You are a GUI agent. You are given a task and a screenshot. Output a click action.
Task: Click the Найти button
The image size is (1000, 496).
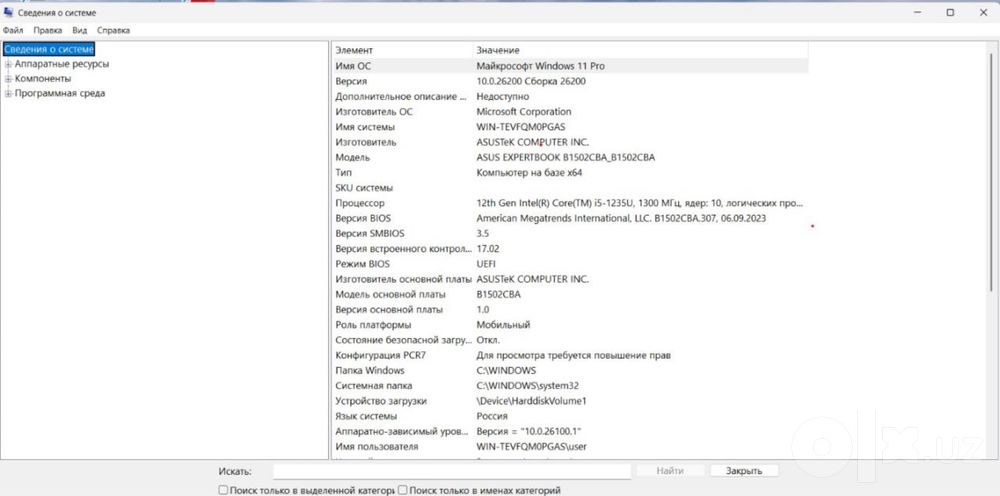(x=670, y=470)
